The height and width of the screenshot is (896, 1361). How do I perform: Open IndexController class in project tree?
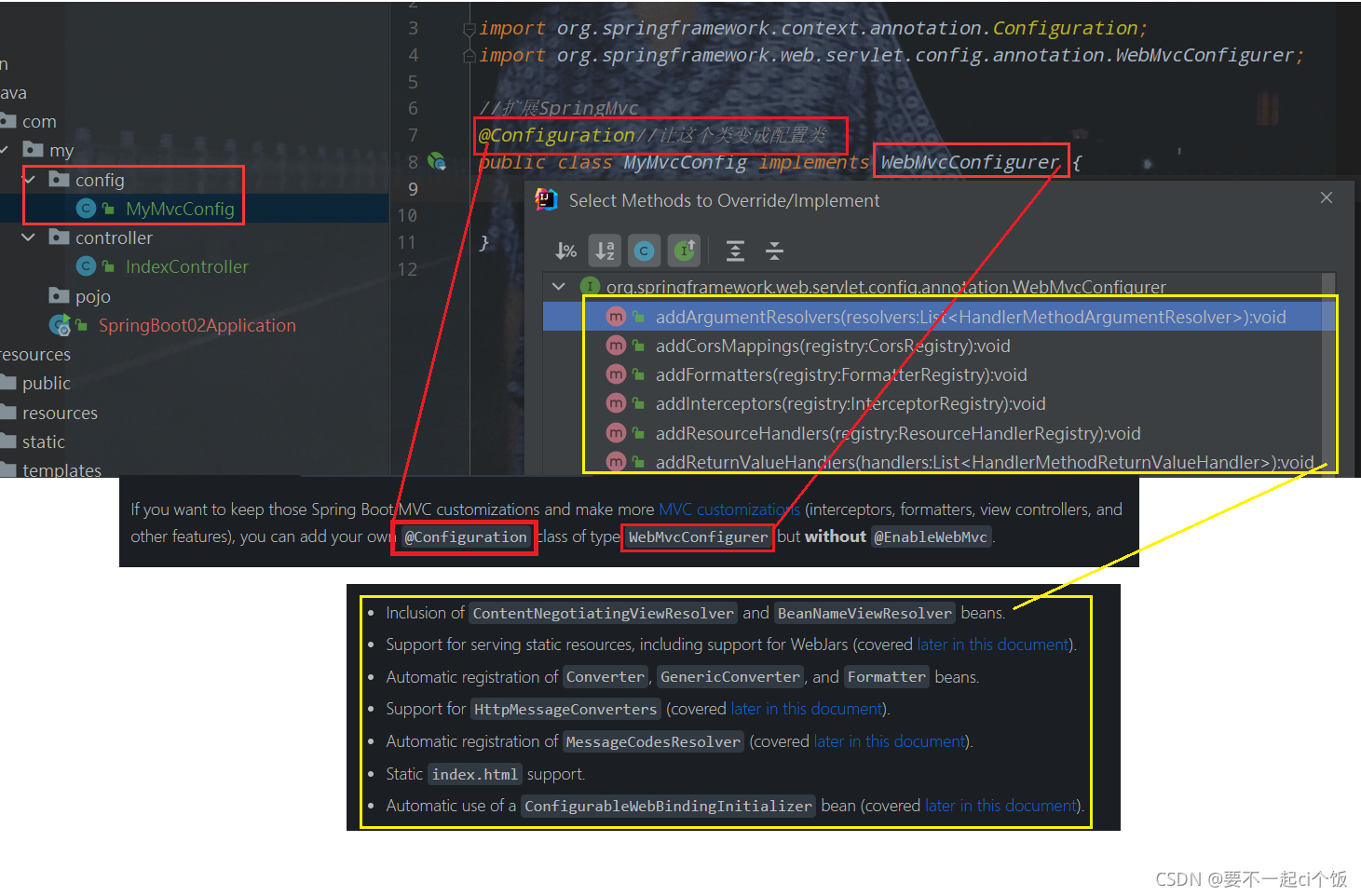[x=187, y=266]
